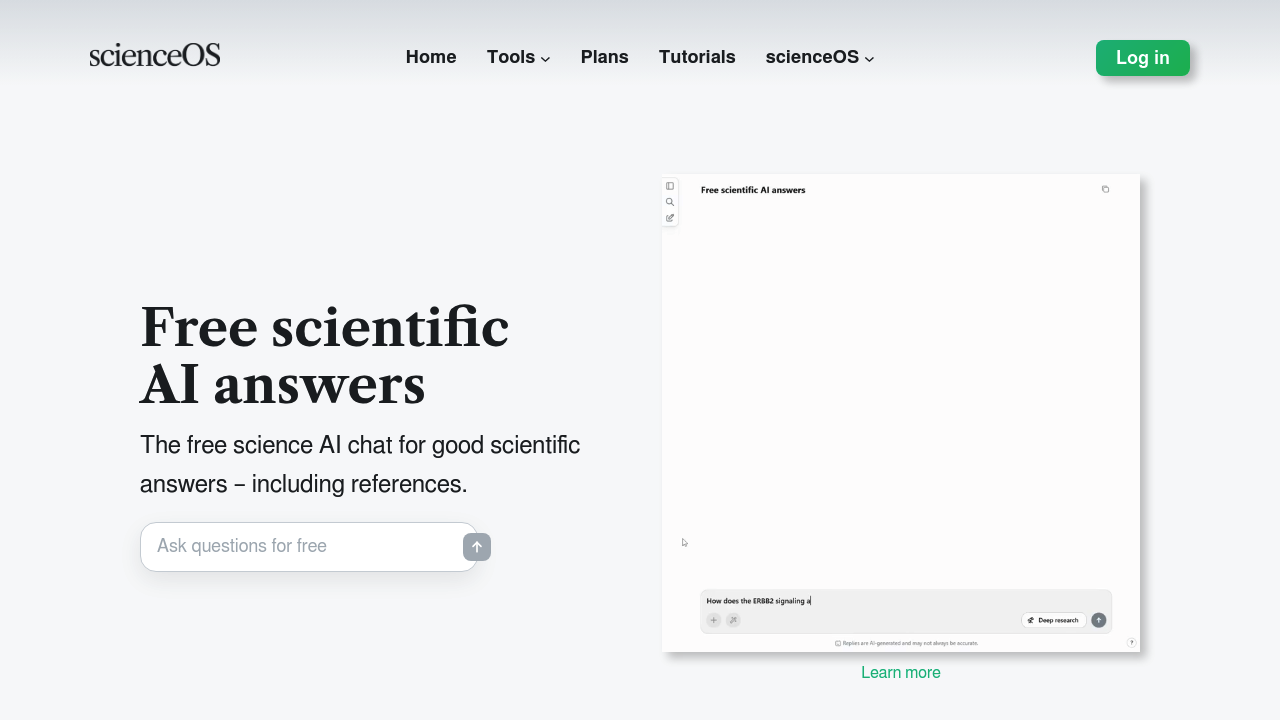Click the Log in button
1280x720 pixels.
coord(1142,58)
